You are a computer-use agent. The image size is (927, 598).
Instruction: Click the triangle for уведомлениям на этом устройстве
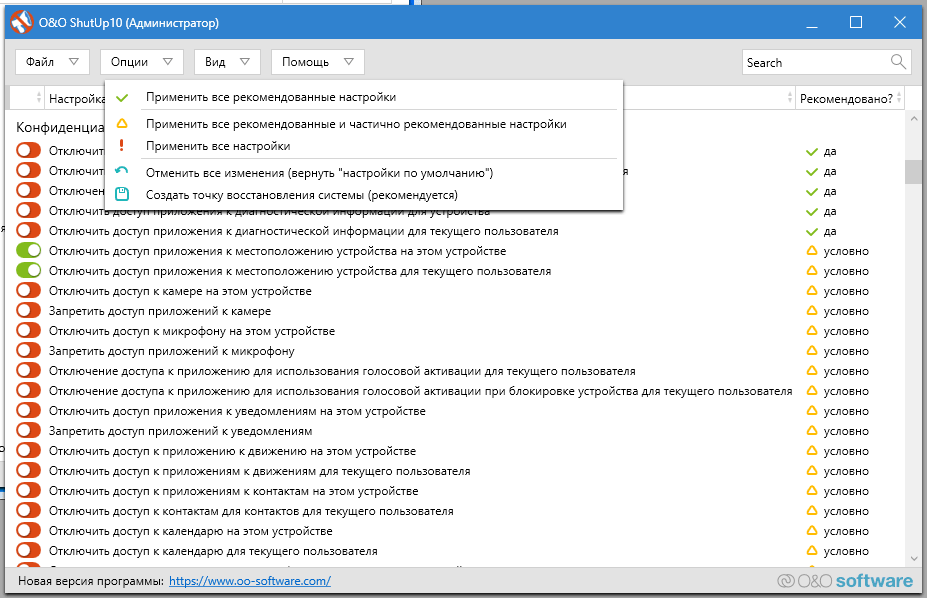[x=812, y=411]
